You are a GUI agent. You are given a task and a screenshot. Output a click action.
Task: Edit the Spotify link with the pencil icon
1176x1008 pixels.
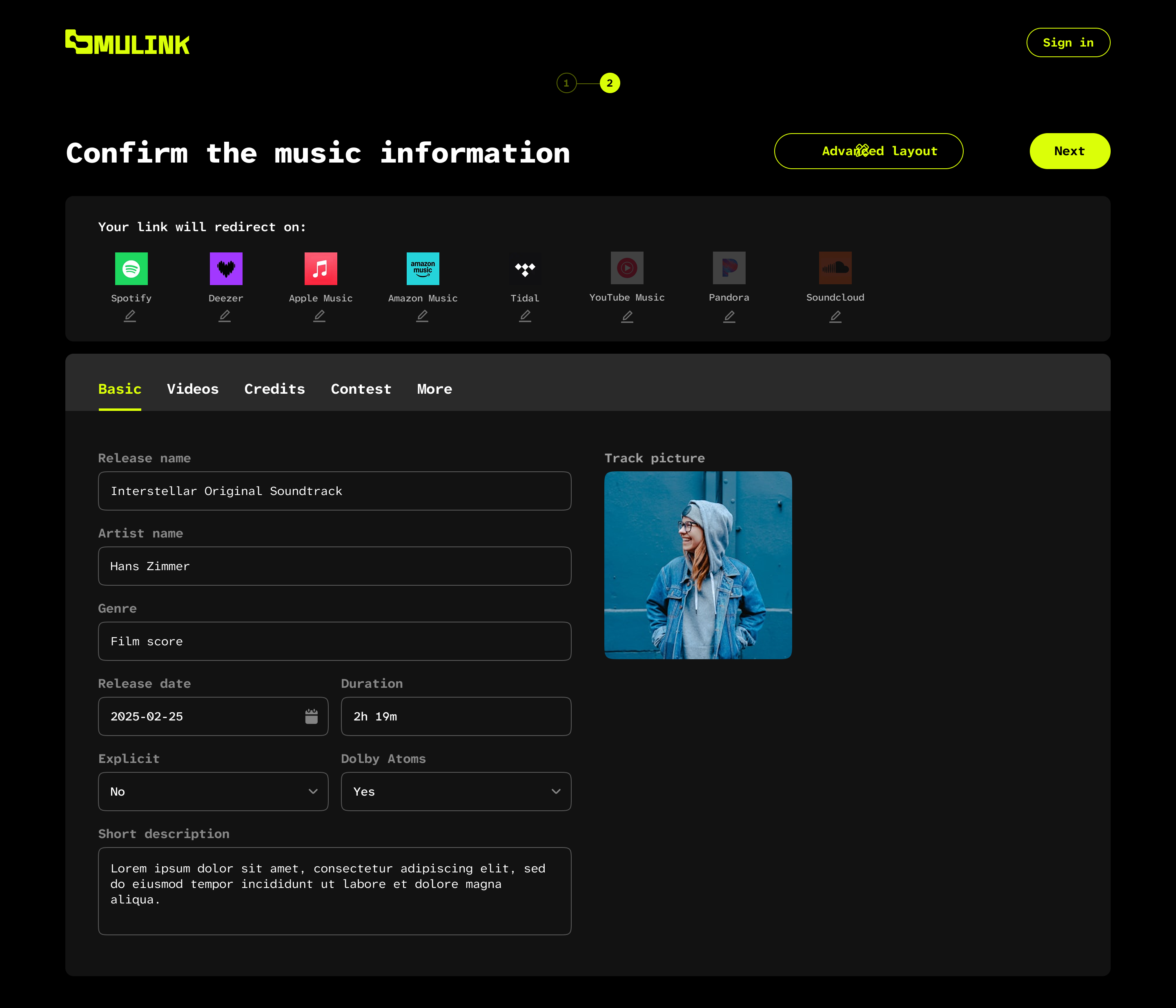click(x=129, y=316)
